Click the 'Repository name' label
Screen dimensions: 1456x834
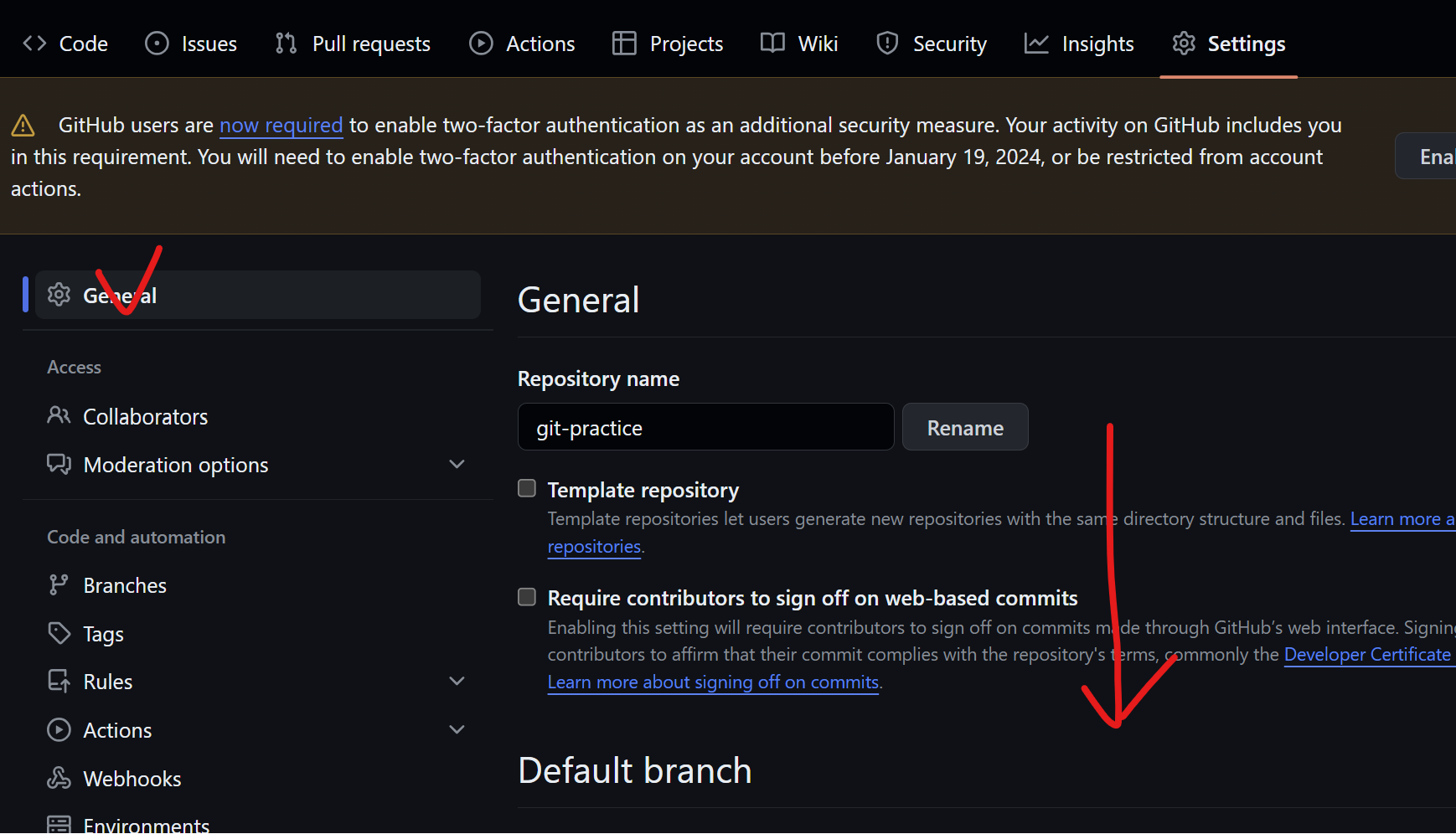(x=598, y=378)
